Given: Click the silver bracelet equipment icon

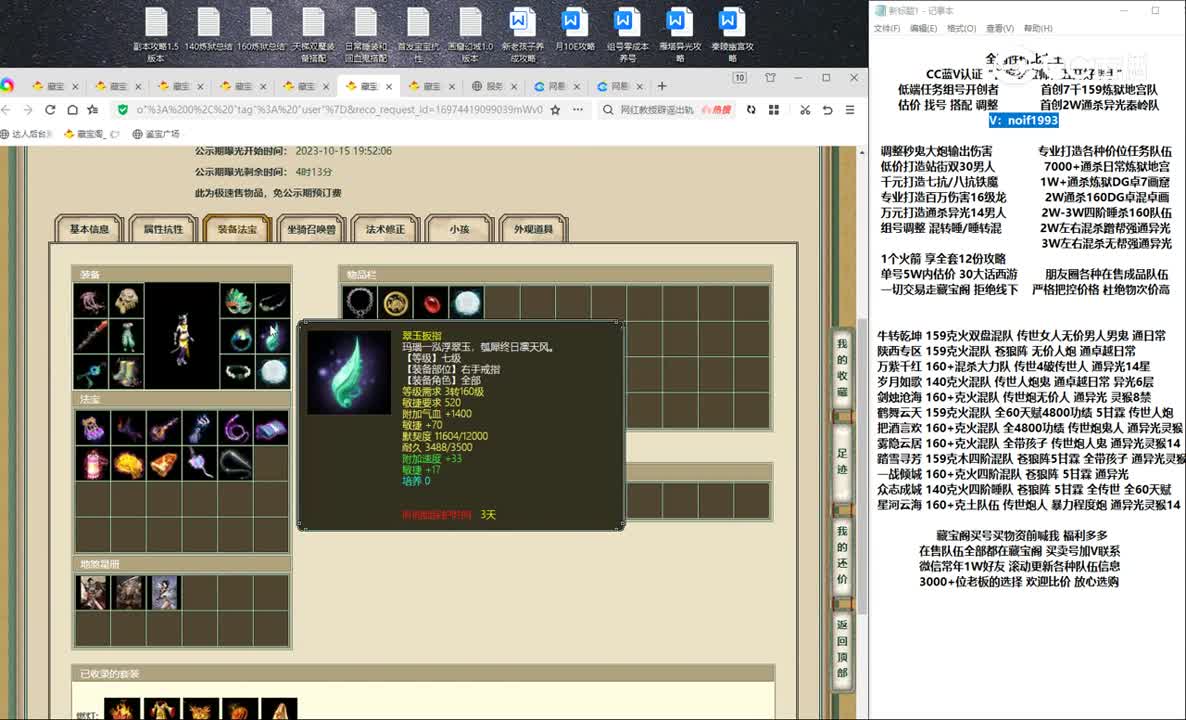Looking at the screenshot, I should [238, 371].
